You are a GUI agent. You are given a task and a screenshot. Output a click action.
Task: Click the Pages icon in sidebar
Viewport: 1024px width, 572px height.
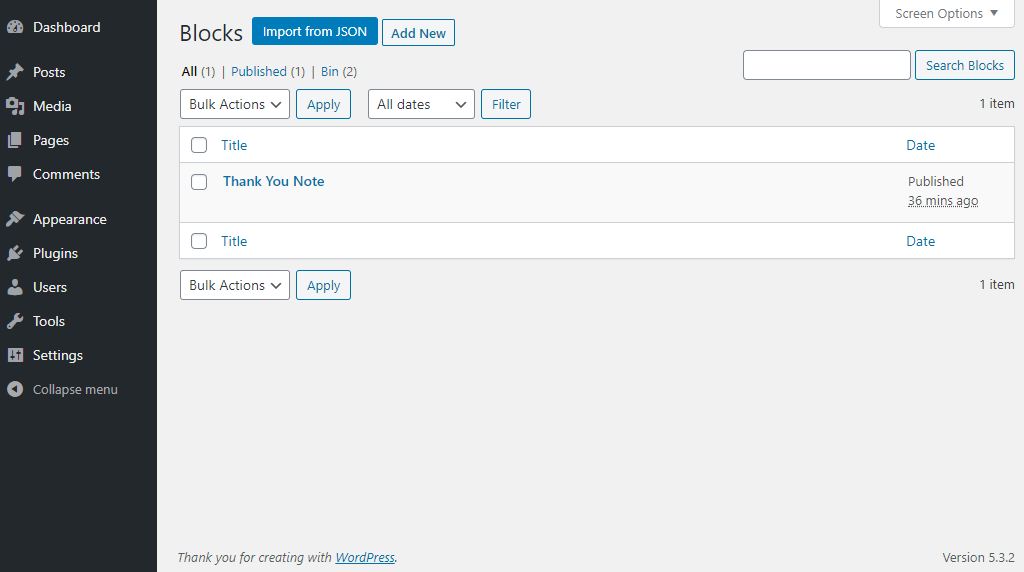[x=15, y=140]
